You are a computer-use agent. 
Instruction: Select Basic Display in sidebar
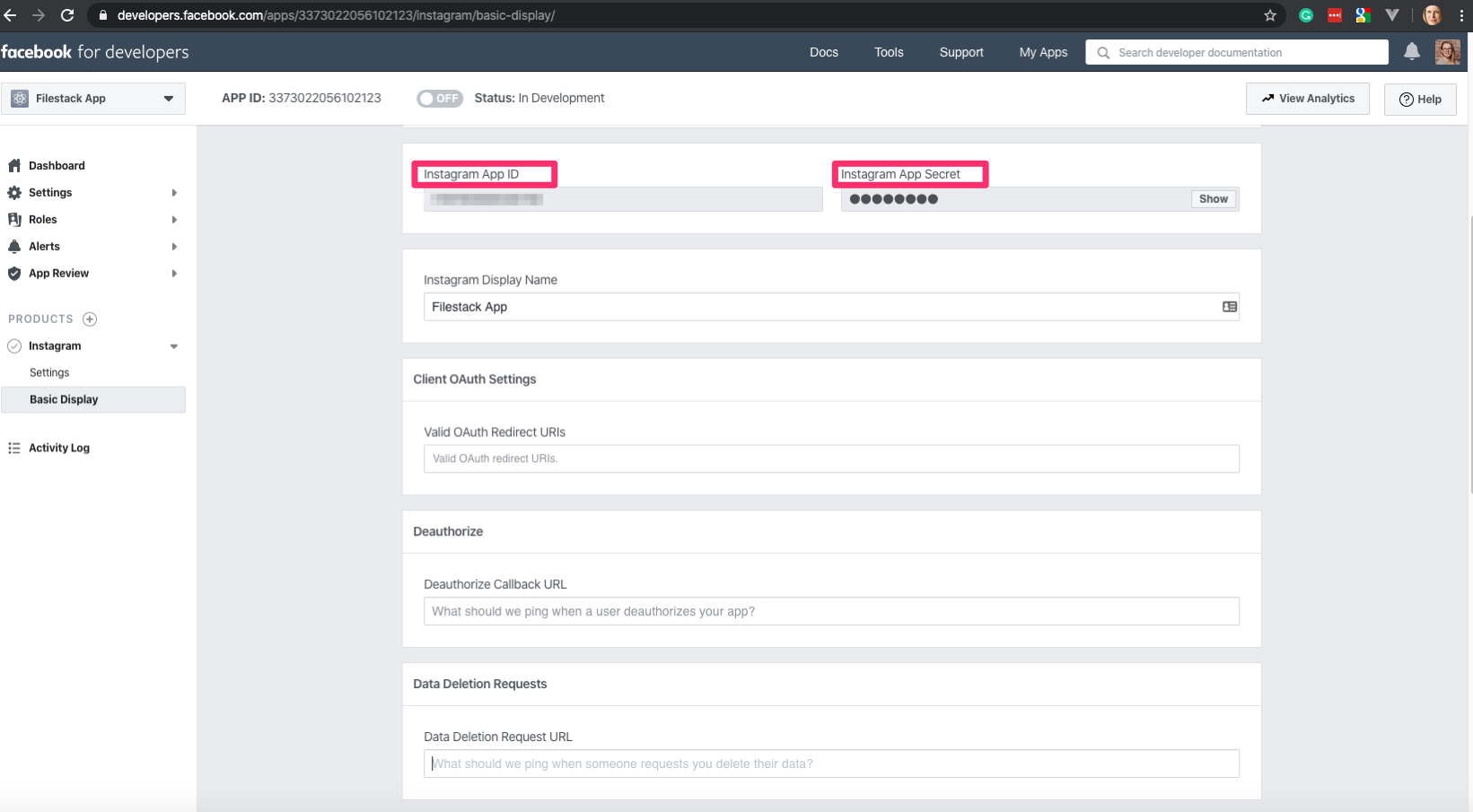pyautogui.click(x=93, y=399)
